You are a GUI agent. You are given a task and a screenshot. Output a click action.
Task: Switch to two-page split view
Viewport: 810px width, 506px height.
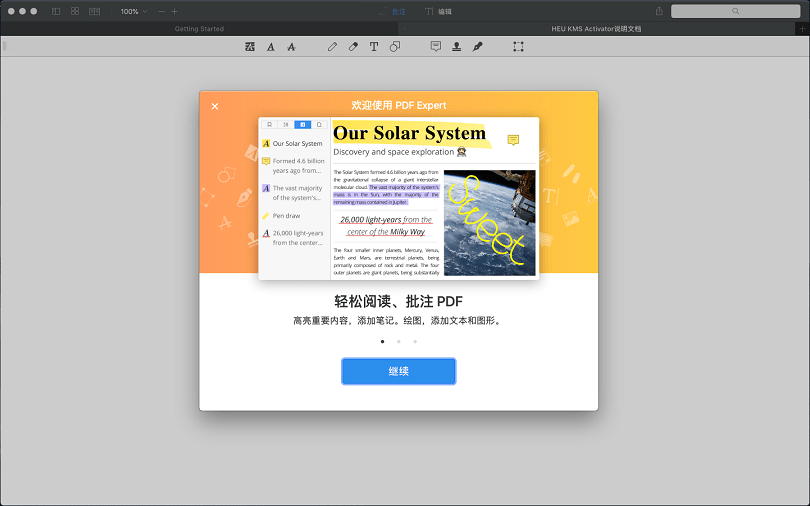pos(95,11)
